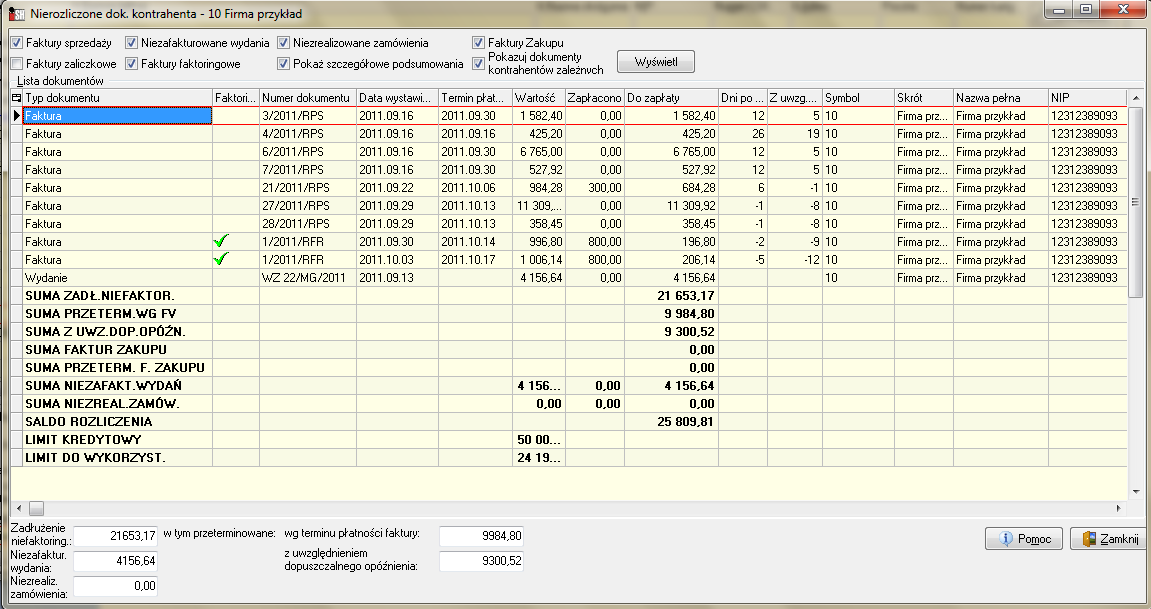The width and height of the screenshot is (1151, 609).
Task: Click the due date 2011.10.06
Action: pyautogui.click(x=468, y=188)
